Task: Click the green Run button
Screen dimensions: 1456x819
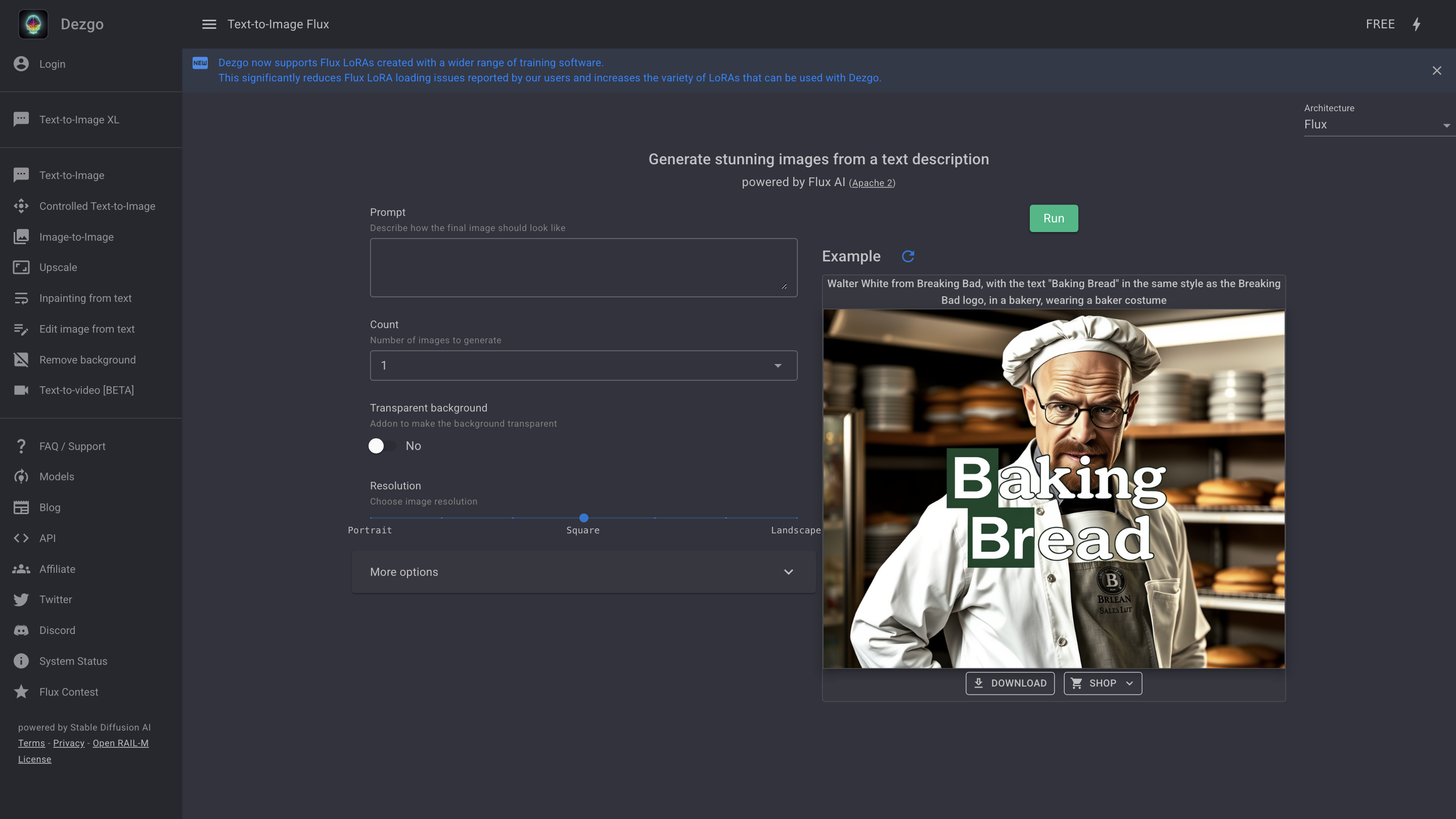Action: 1054,218
